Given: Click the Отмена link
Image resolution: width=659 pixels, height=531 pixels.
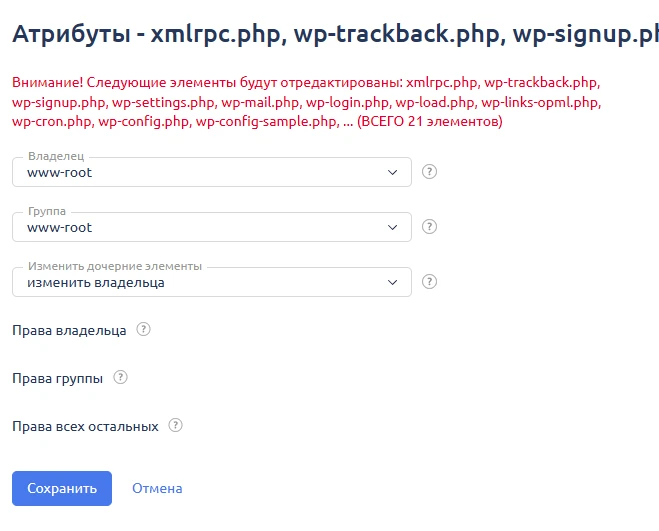Looking at the screenshot, I should tap(157, 489).
